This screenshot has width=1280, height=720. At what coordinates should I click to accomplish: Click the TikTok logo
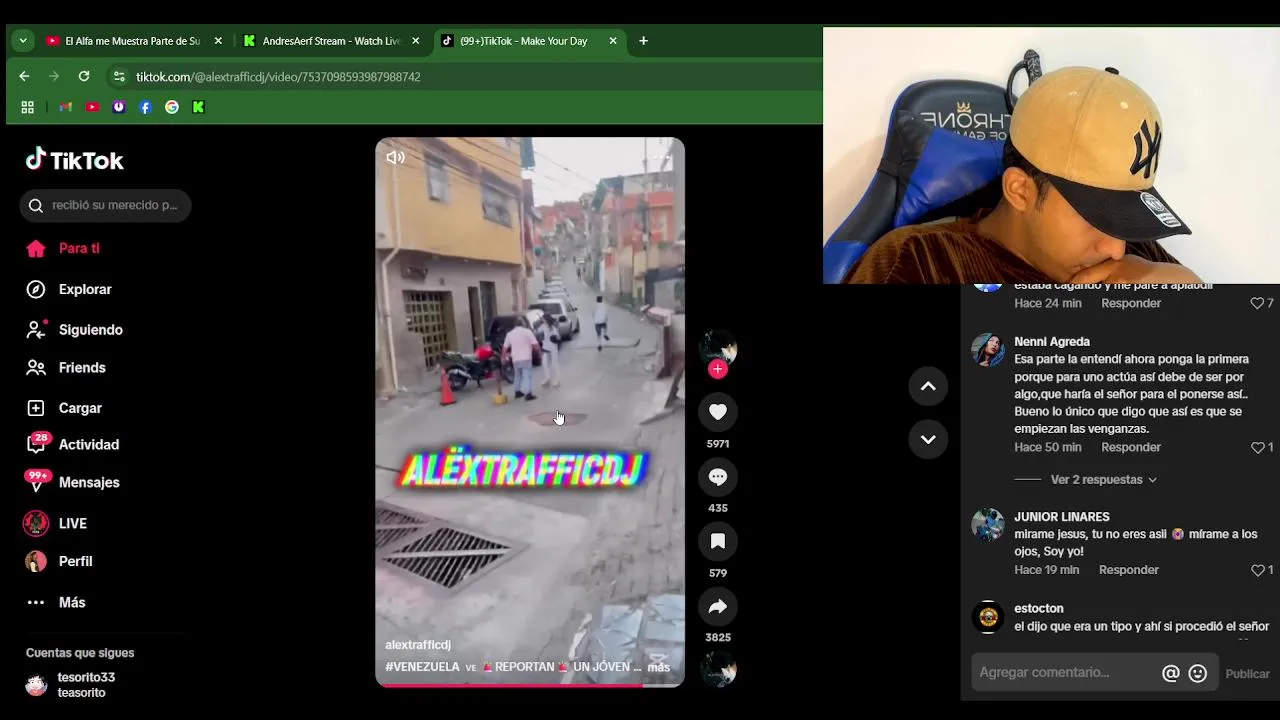pos(75,160)
